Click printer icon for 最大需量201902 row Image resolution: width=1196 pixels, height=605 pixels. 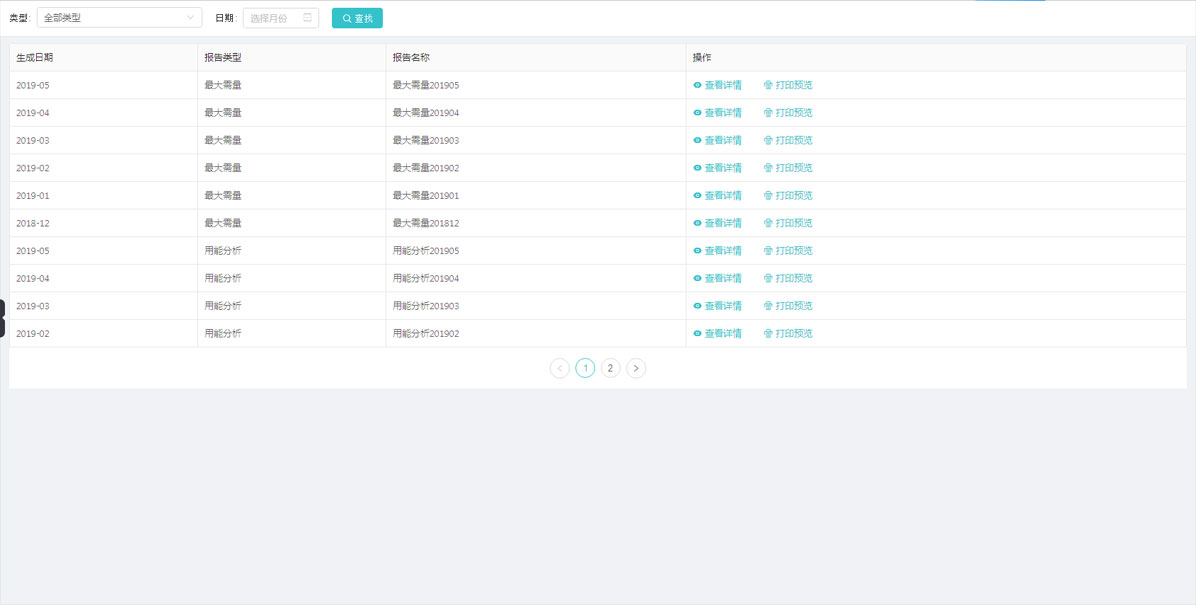click(x=768, y=168)
